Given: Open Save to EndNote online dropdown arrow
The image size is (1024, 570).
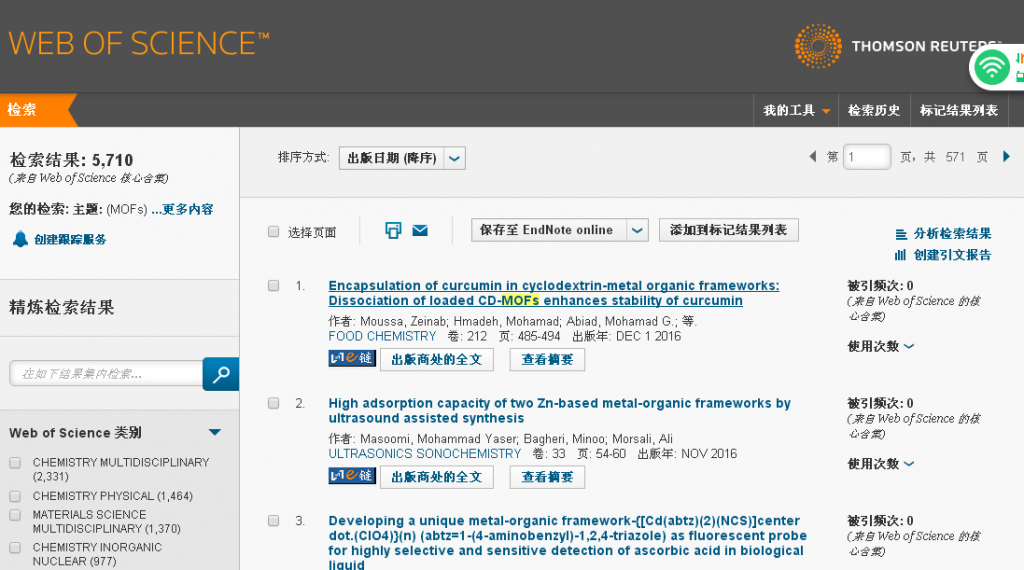Looking at the screenshot, I should (x=637, y=230).
